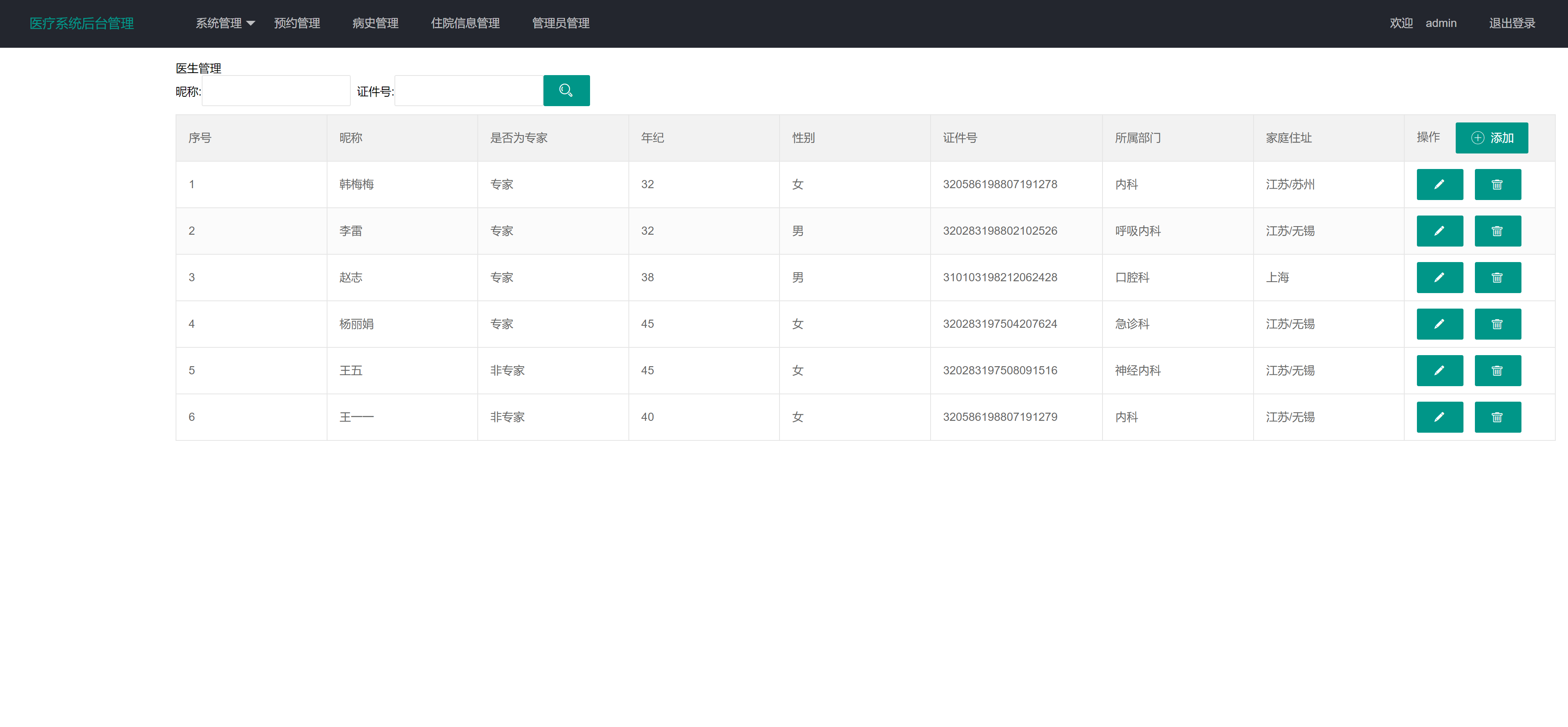Remove 王一一 using delete icon
This screenshot has height=727, width=1568.
[1497, 417]
